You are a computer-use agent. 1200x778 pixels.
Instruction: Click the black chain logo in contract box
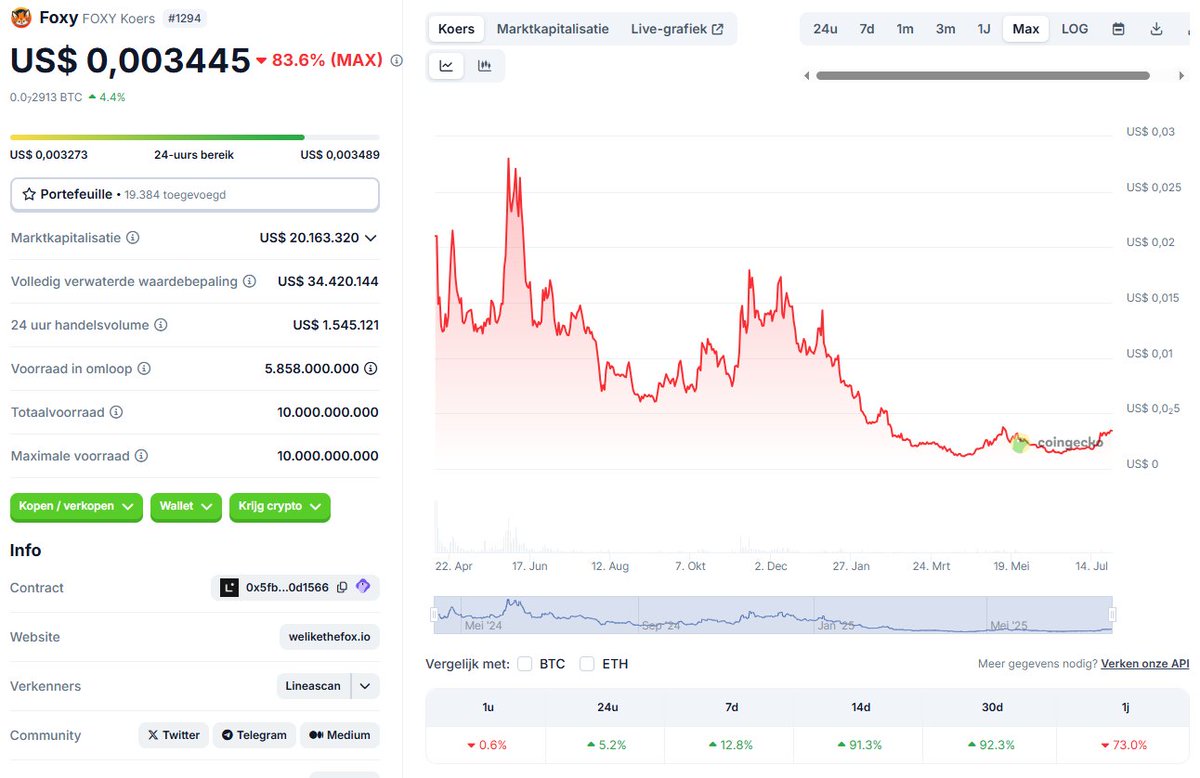click(x=230, y=588)
